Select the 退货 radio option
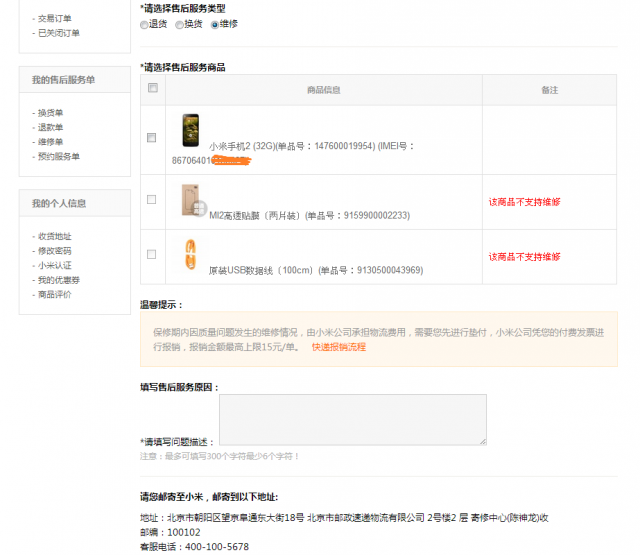 pyautogui.click(x=144, y=25)
